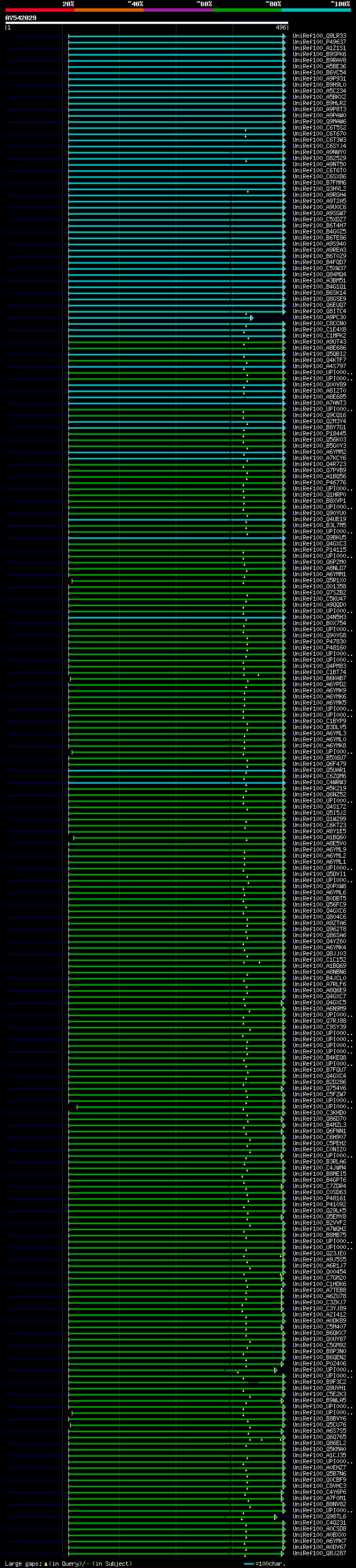Select label UniRef100_Q1HRP0
The image size is (356, 1568).
(319, 495)
